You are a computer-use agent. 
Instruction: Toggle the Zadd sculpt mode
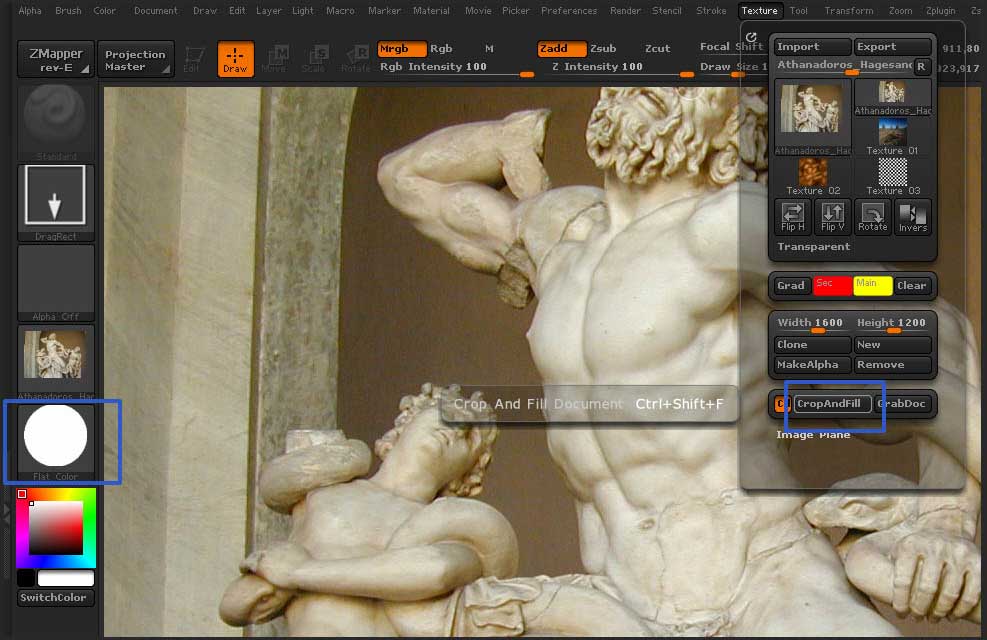[x=561, y=49]
